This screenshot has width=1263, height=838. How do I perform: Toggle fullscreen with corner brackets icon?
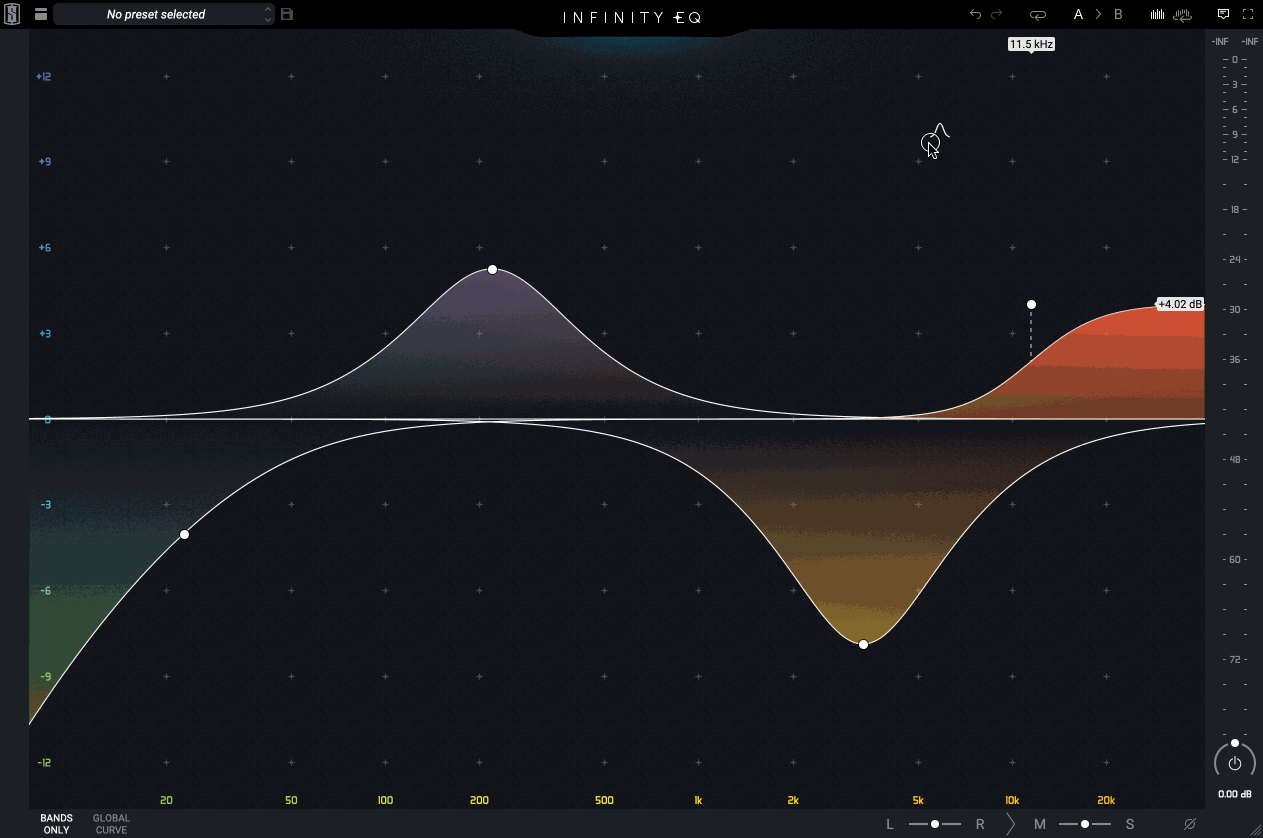pyautogui.click(x=1248, y=14)
